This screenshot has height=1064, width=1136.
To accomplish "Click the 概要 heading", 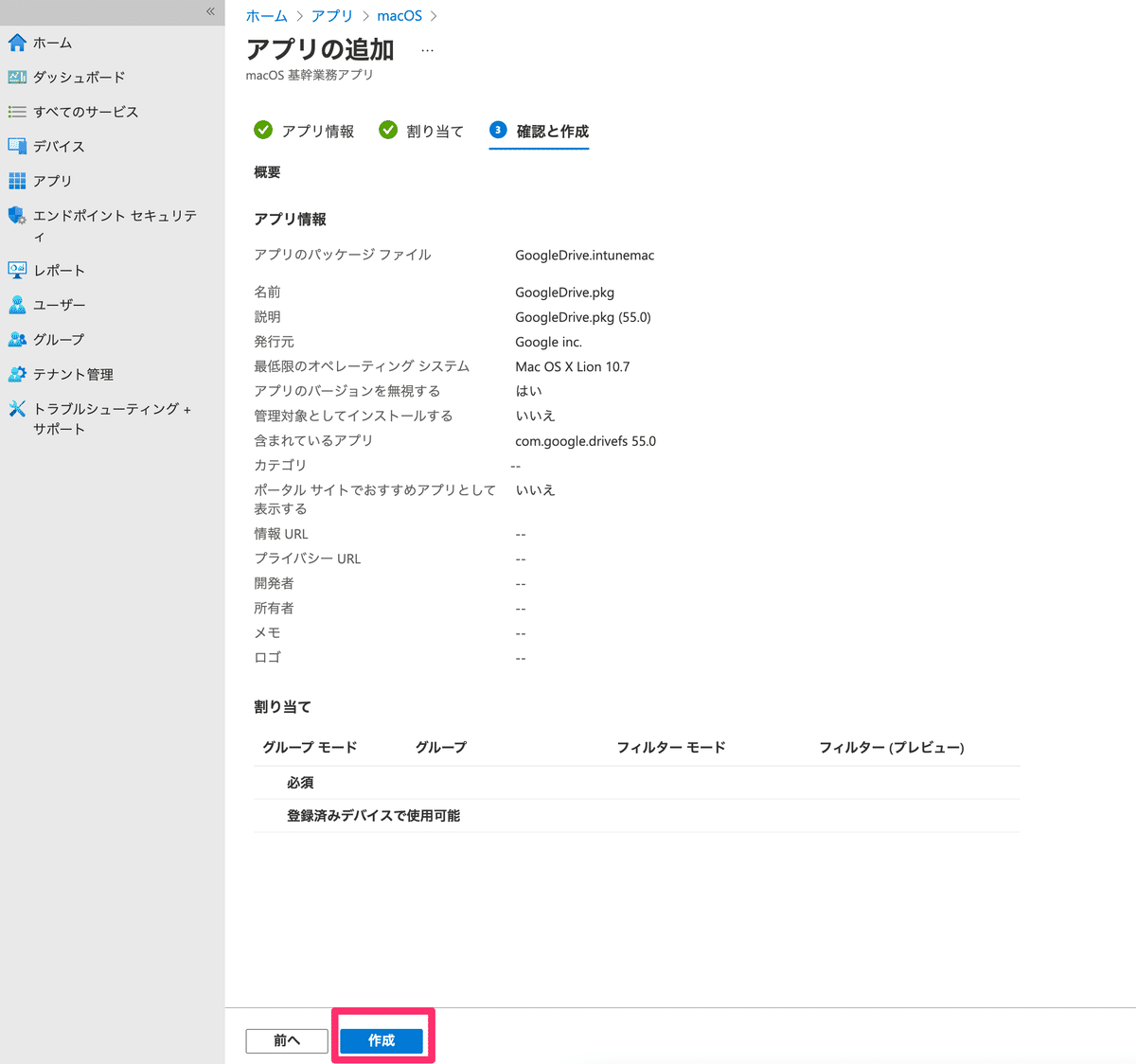I will point(267,172).
